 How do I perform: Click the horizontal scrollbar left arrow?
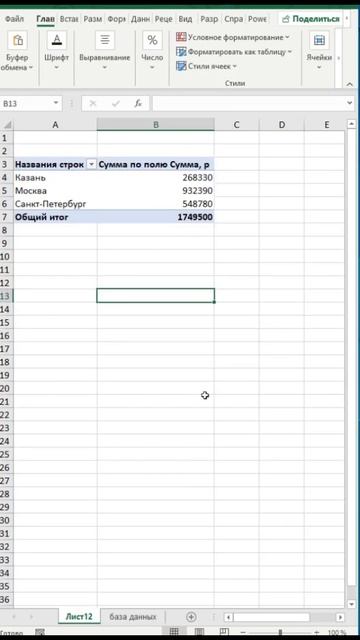(229, 617)
